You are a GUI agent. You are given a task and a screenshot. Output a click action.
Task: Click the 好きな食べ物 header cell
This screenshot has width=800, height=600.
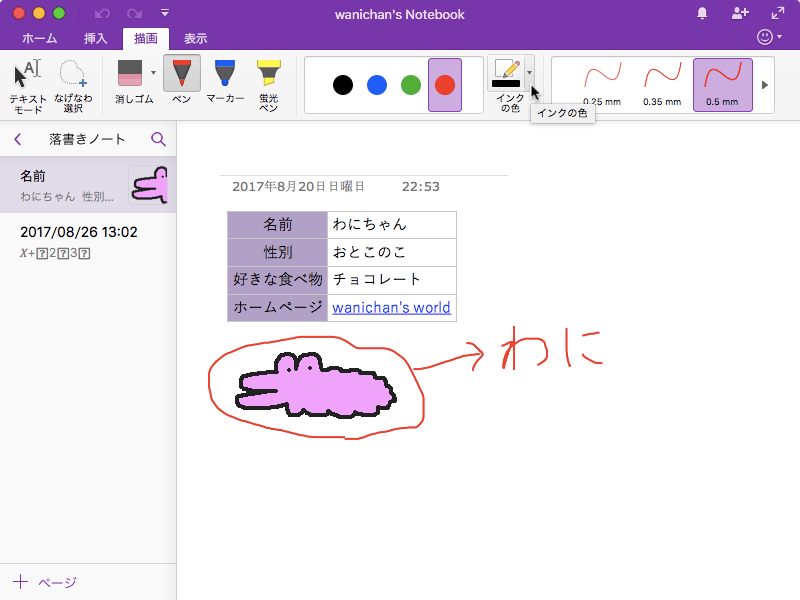coord(277,280)
